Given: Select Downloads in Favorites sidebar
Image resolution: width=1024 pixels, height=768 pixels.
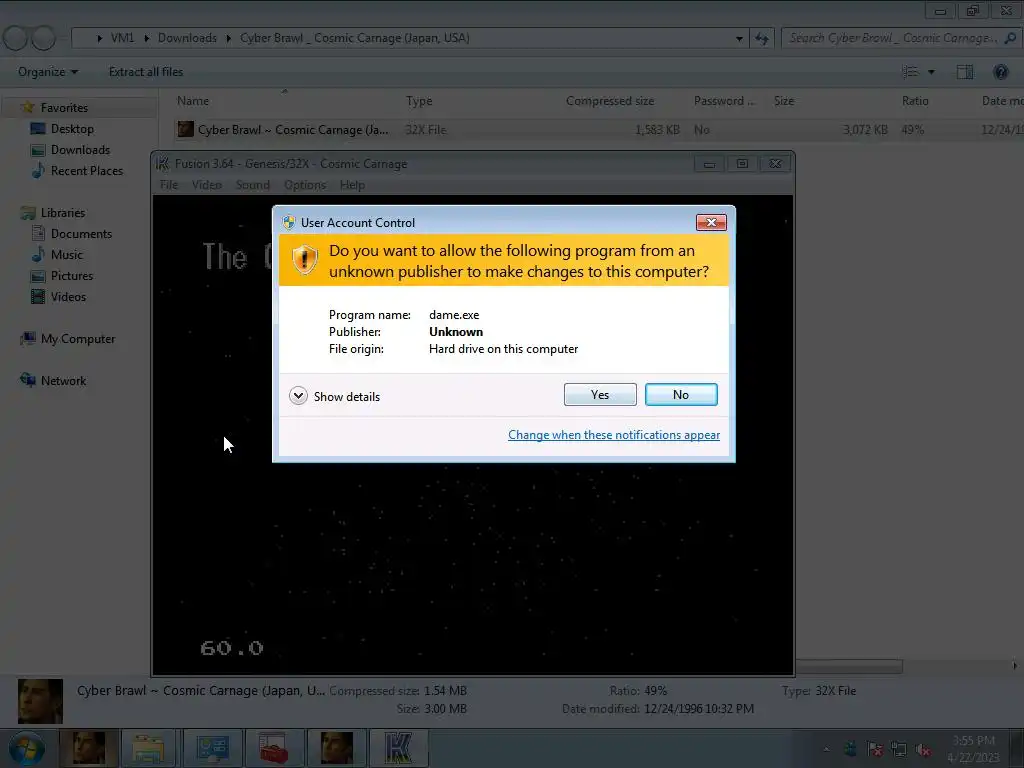Looking at the screenshot, I should 80,150.
